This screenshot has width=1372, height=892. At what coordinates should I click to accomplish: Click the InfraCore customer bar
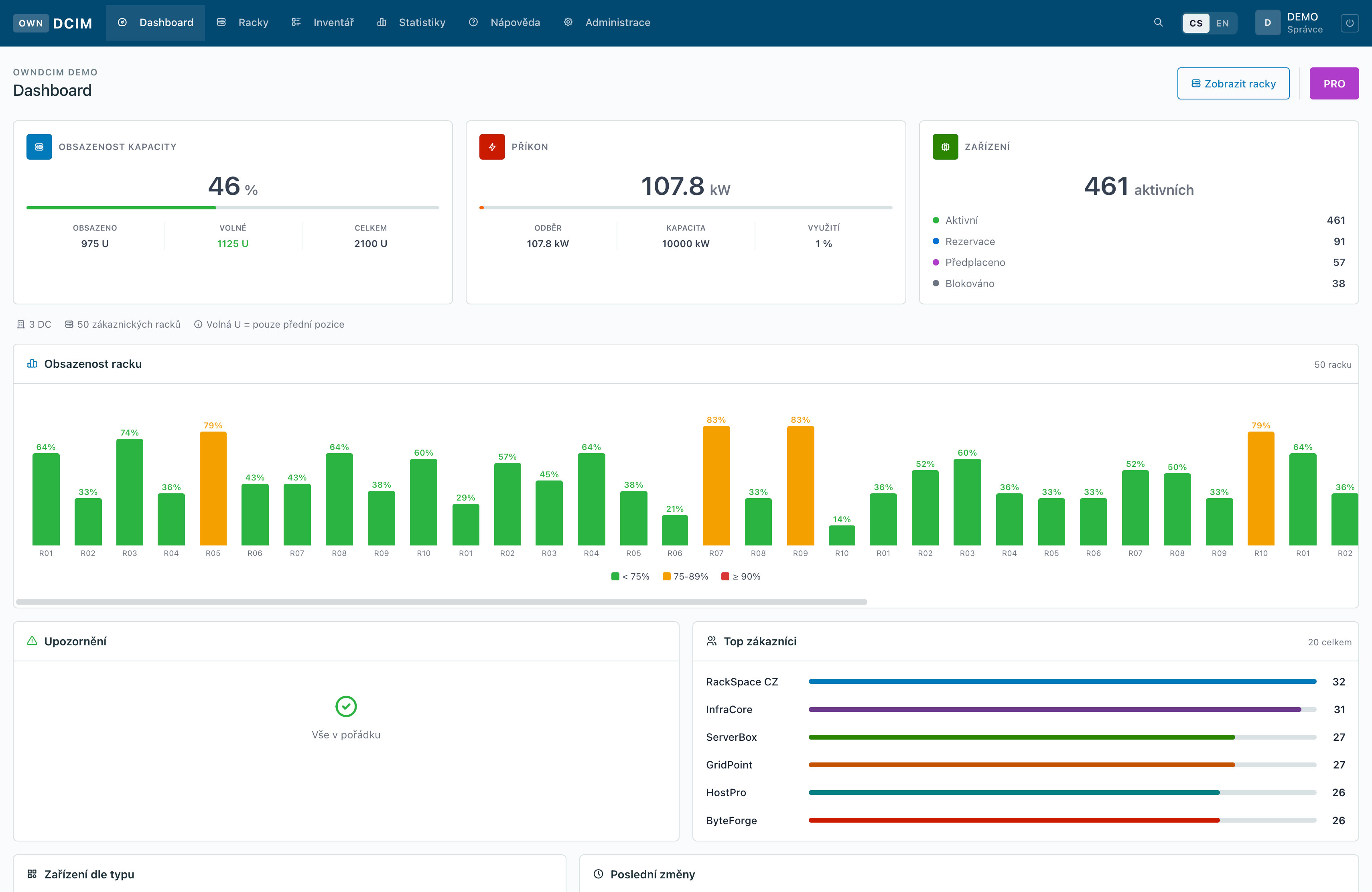point(1062,710)
